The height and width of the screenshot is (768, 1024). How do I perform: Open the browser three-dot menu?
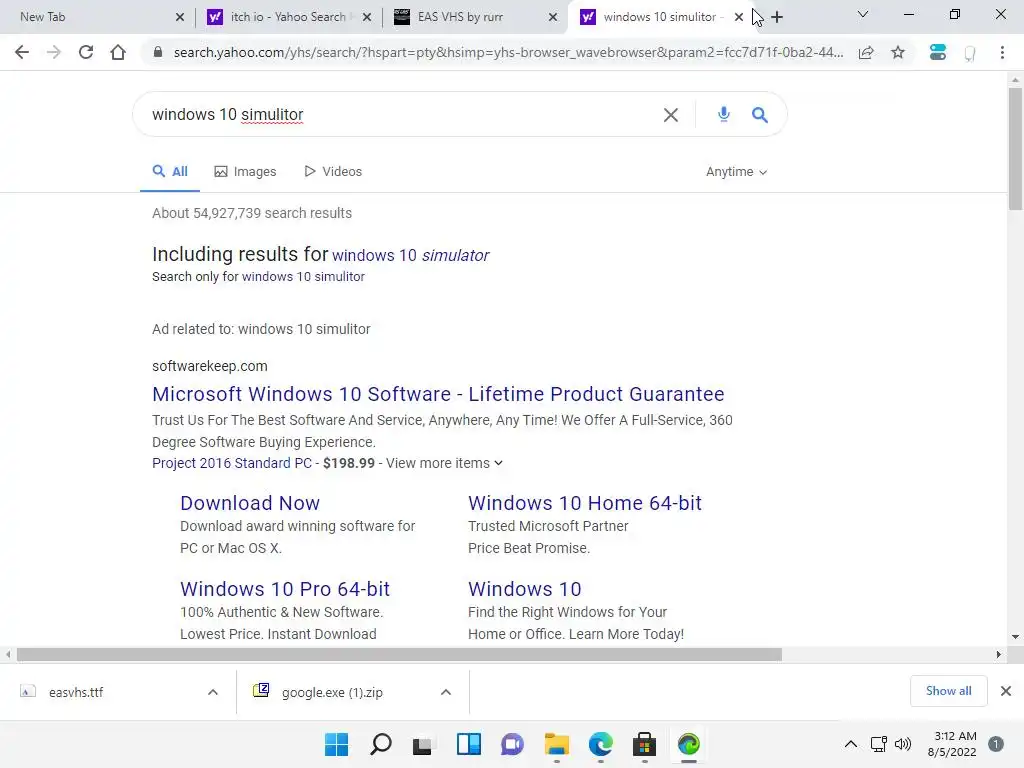pyautogui.click(x=1002, y=52)
